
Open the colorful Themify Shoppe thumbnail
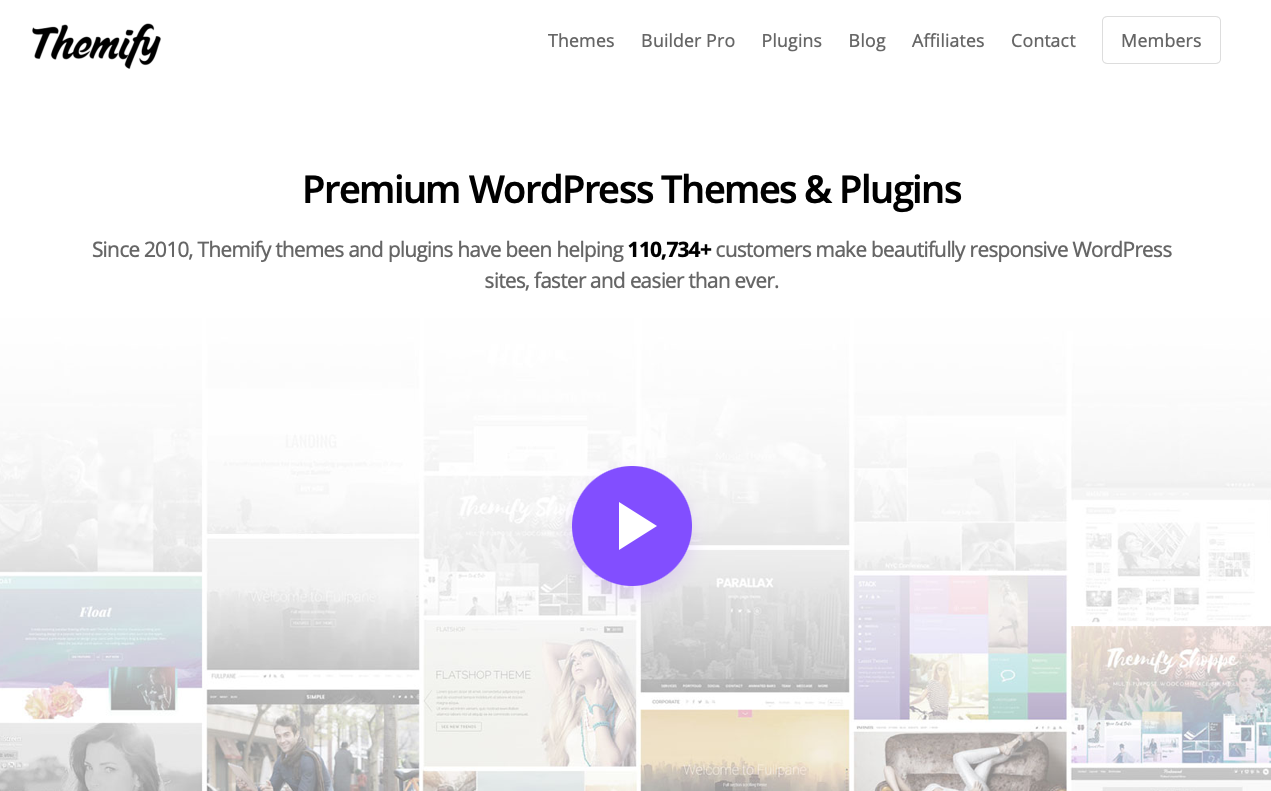tap(1171, 695)
